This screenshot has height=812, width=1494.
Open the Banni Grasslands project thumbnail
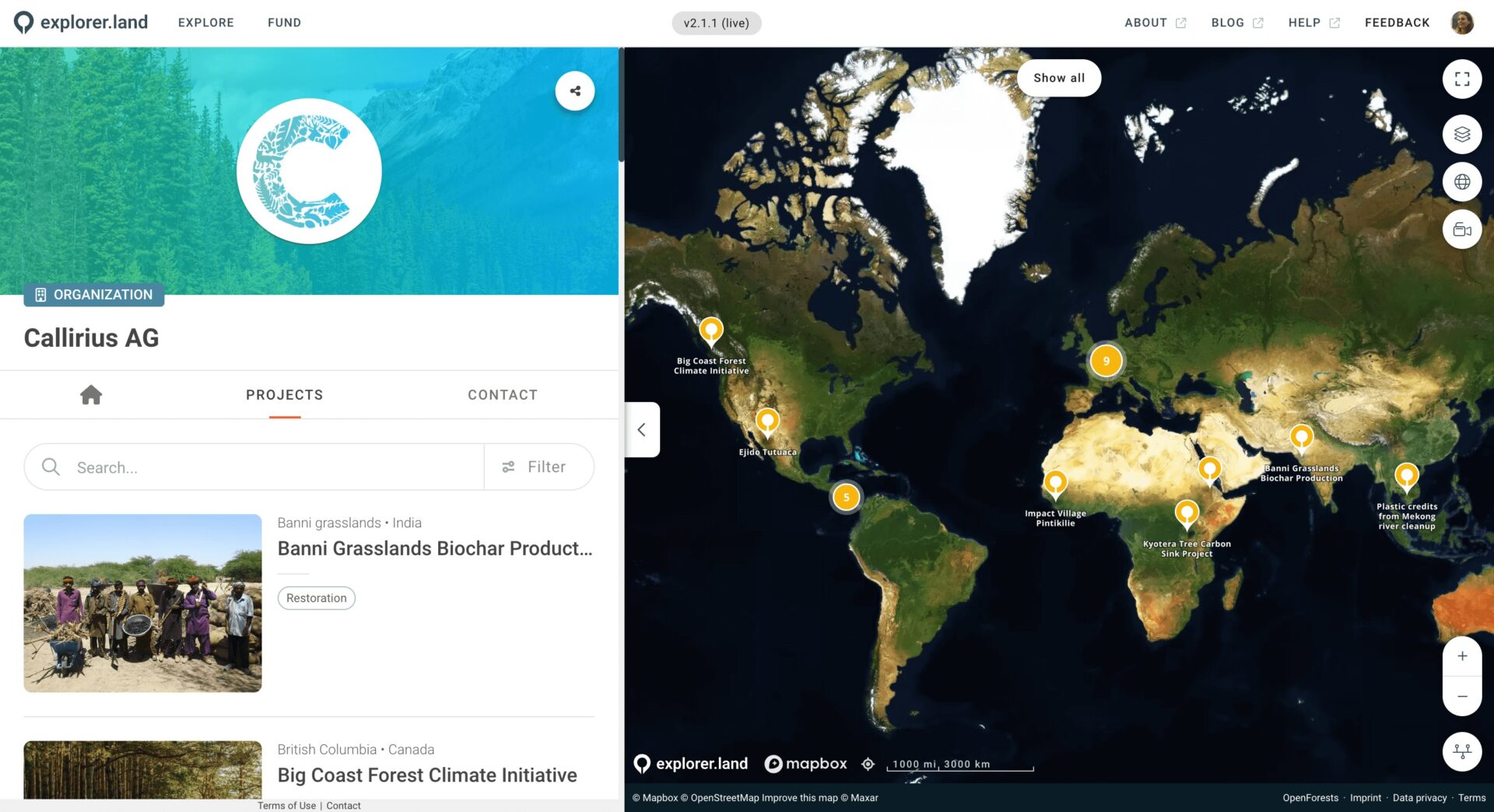[142, 603]
